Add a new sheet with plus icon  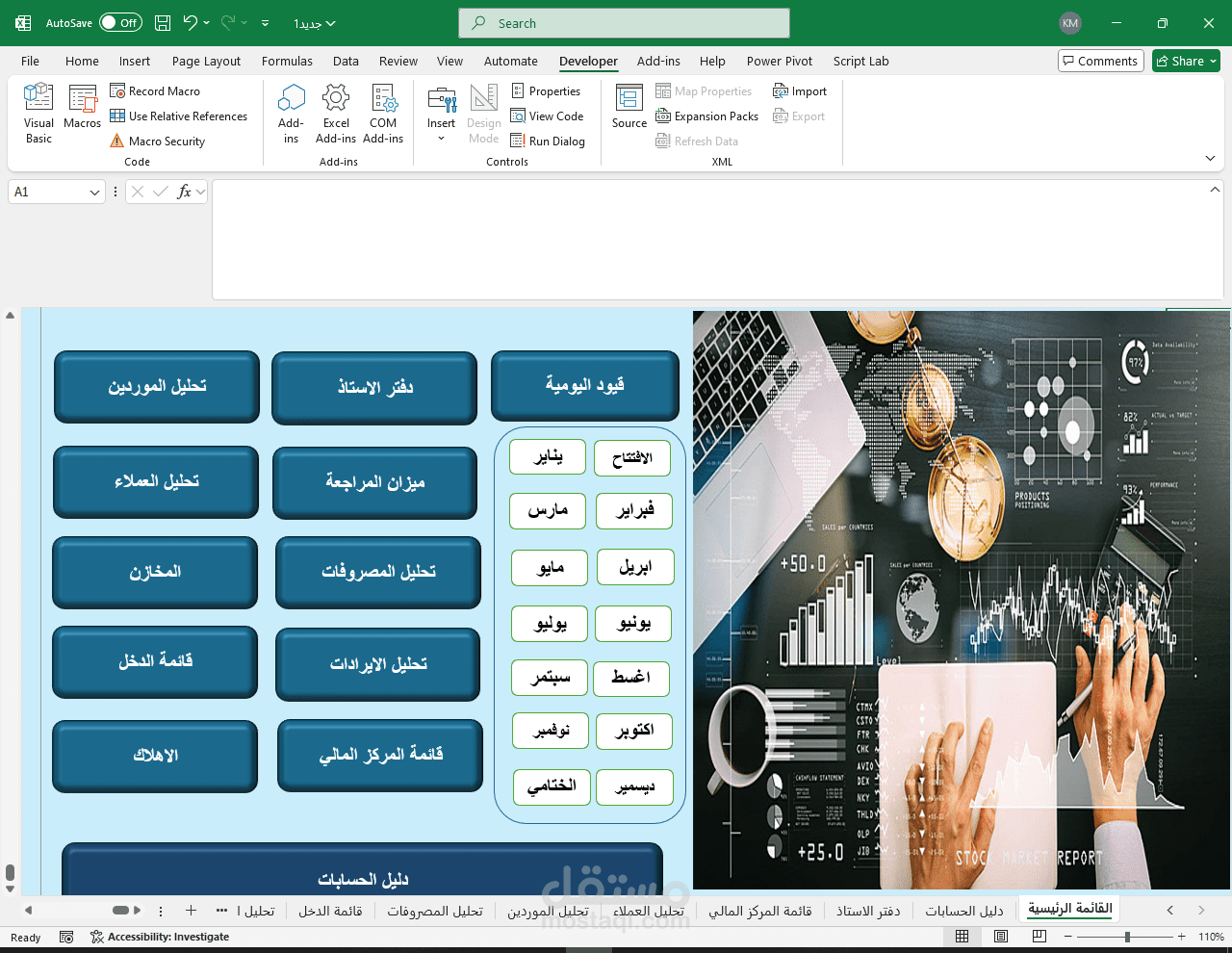coord(191,910)
